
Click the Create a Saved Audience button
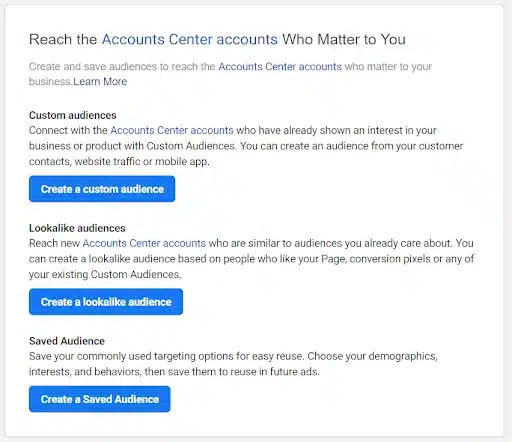[x=100, y=399]
